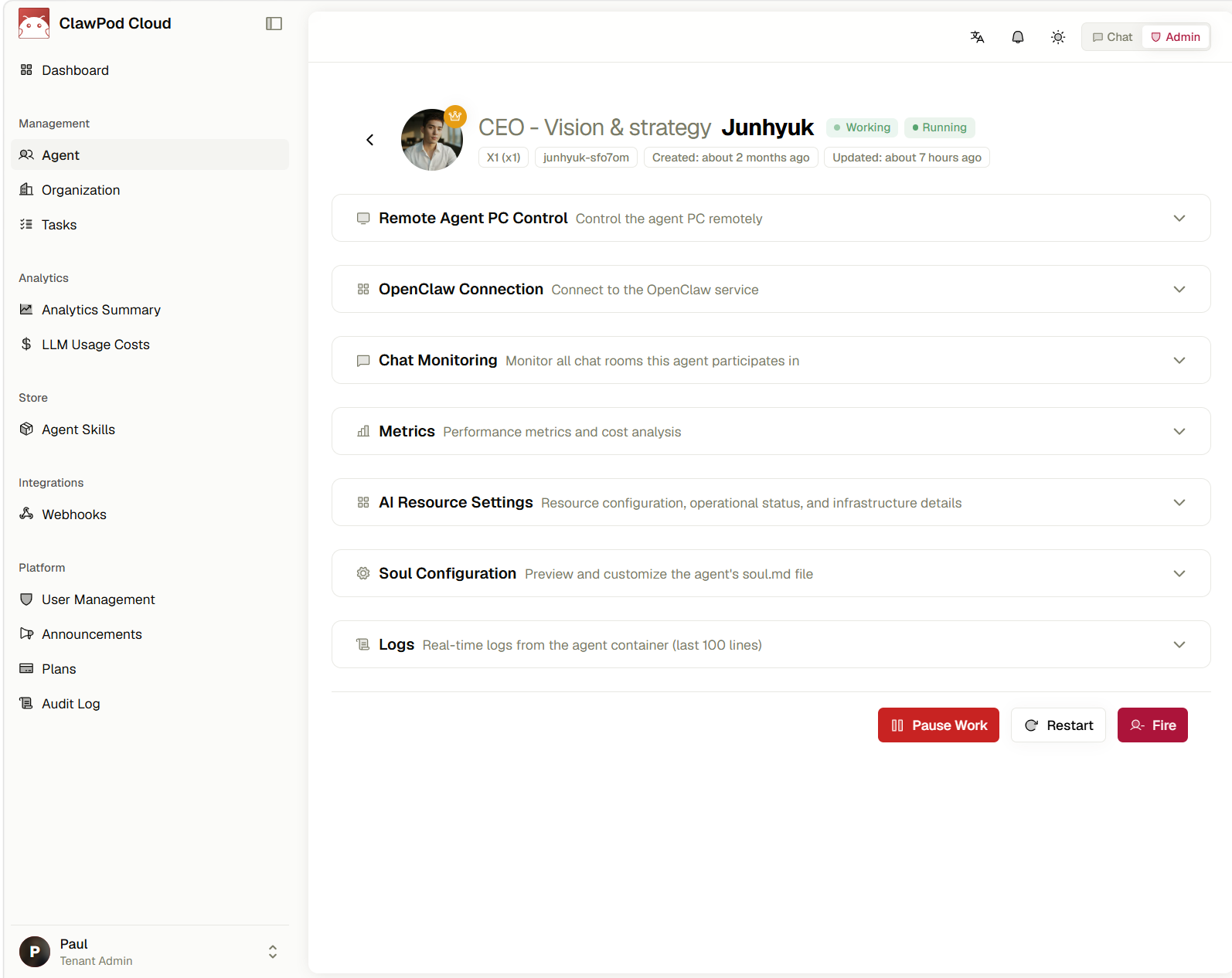Open Dashboard in the sidebar
1232x978 pixels.
150,70
